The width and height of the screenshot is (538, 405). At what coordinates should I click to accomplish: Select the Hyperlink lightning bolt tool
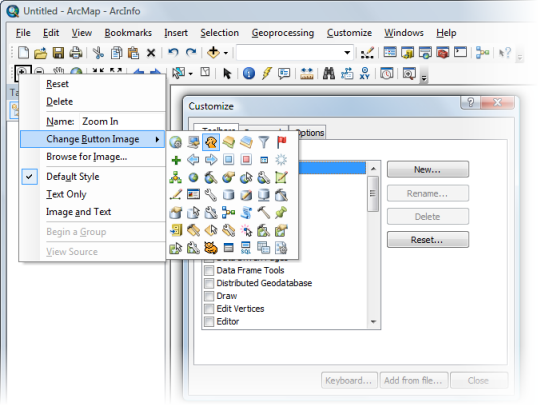[x=266, y=73]
